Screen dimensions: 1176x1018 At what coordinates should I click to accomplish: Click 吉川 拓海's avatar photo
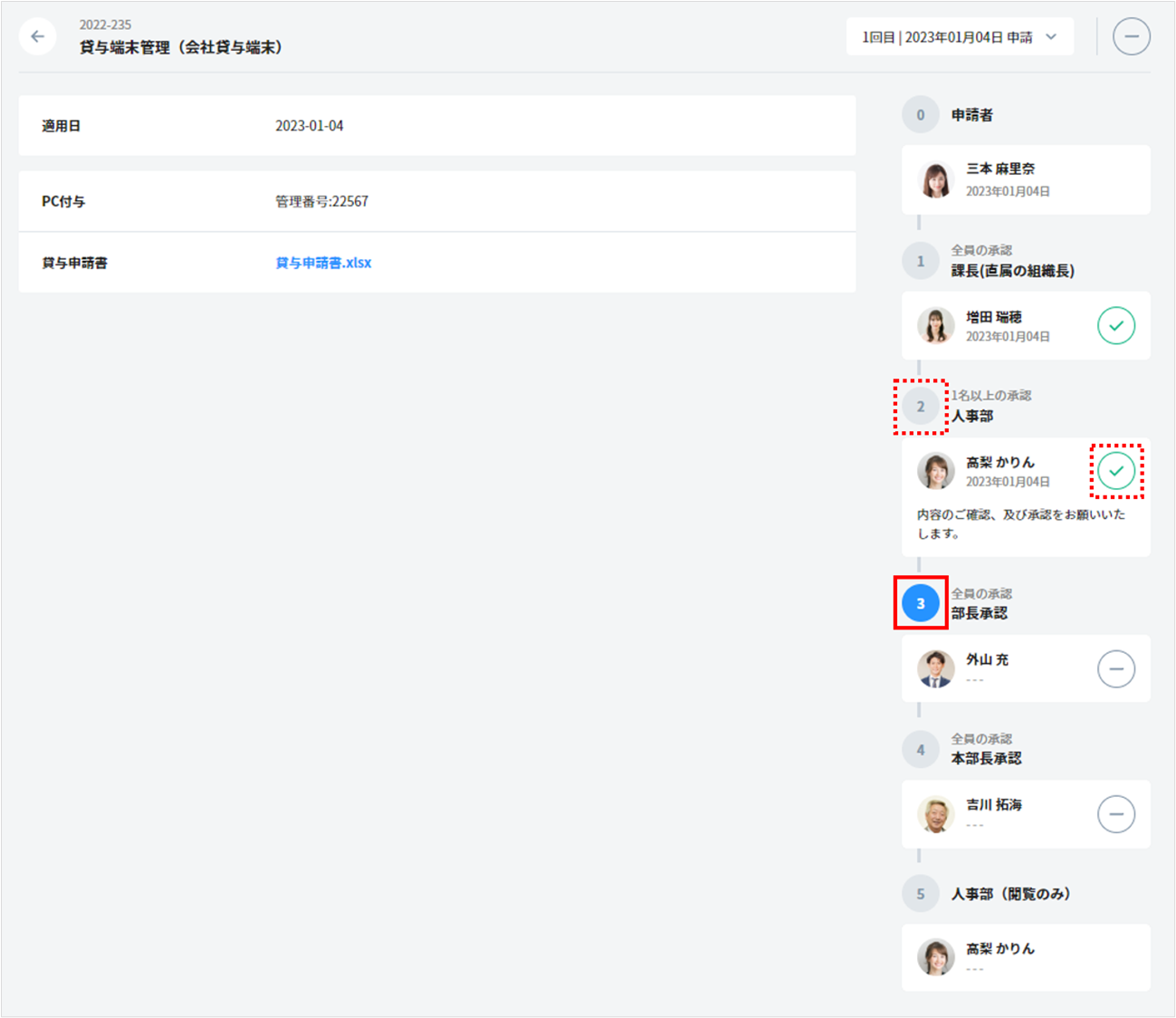tap(935, 814)
